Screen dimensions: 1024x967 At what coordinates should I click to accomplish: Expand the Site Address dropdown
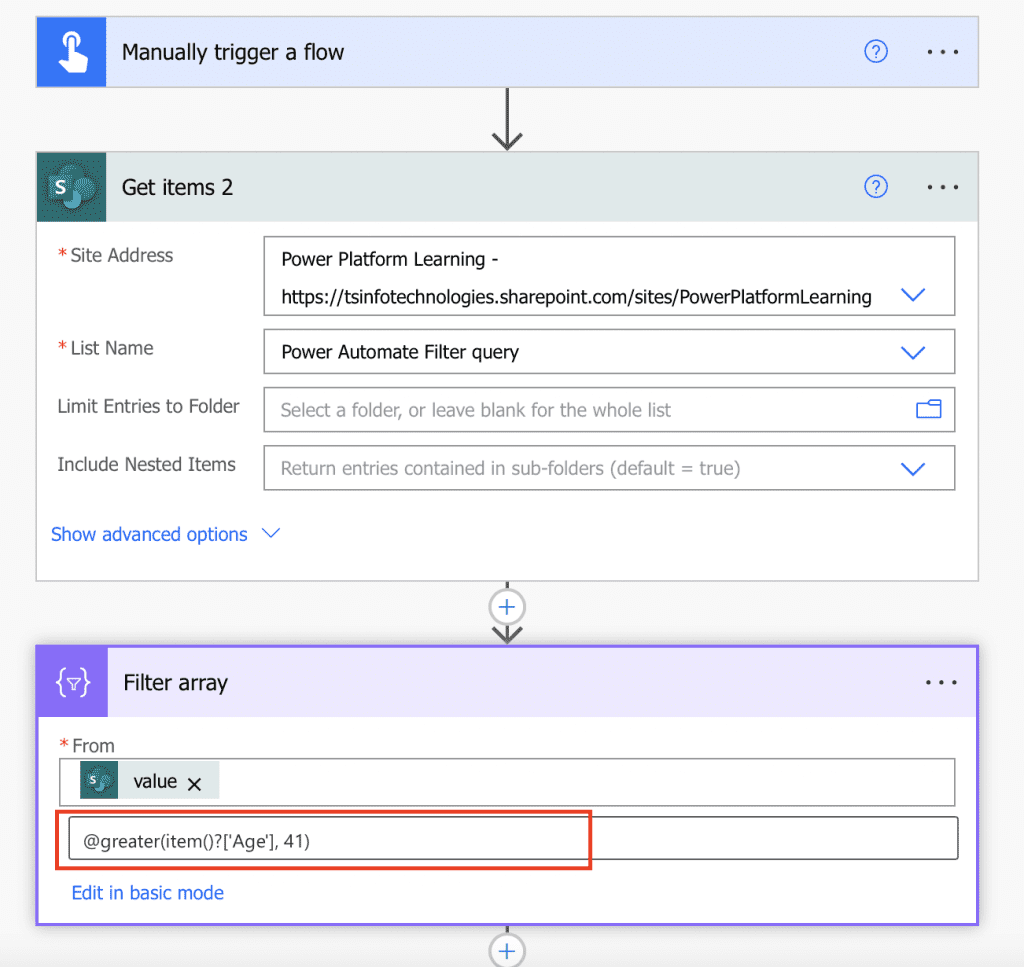point(912,294)
